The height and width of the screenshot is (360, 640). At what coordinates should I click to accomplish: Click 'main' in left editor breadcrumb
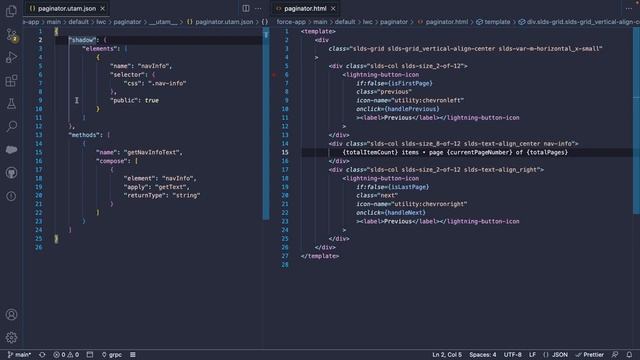click(x=53, y=22)
